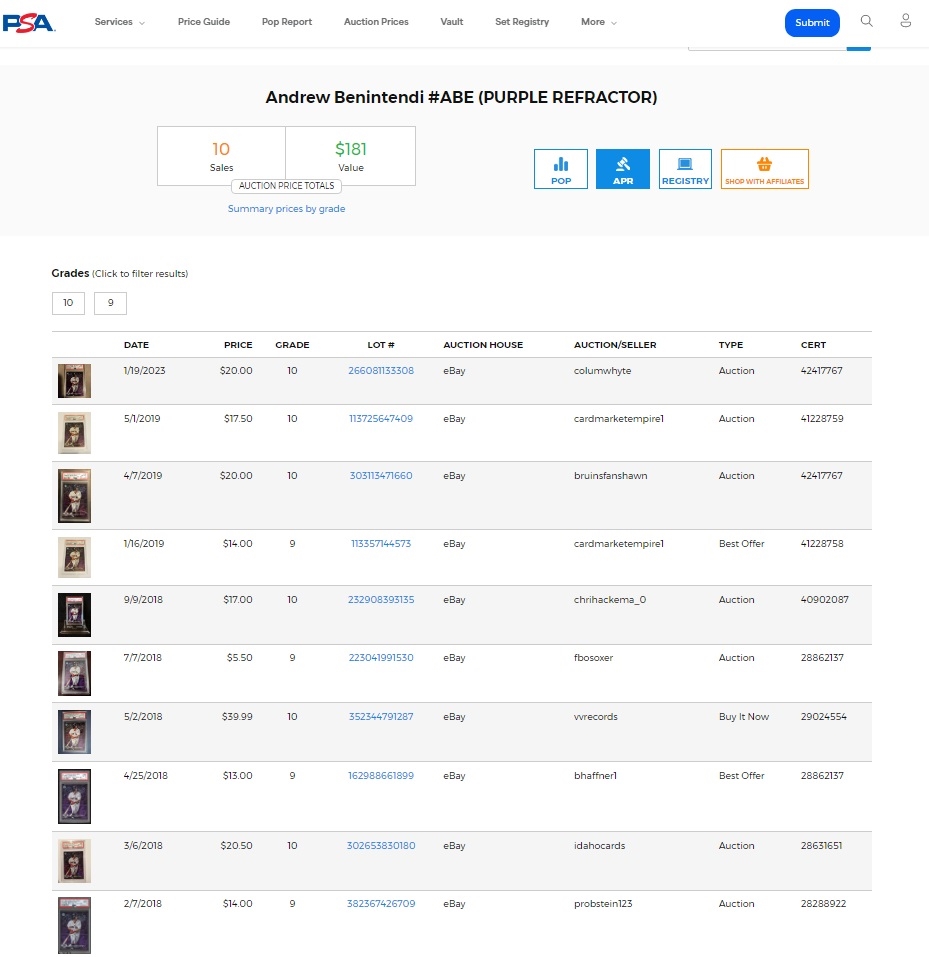View card thumbnail for 4/25/2018 sale
The height and width of the screenshot is (957, 929).
pos(74,796)
